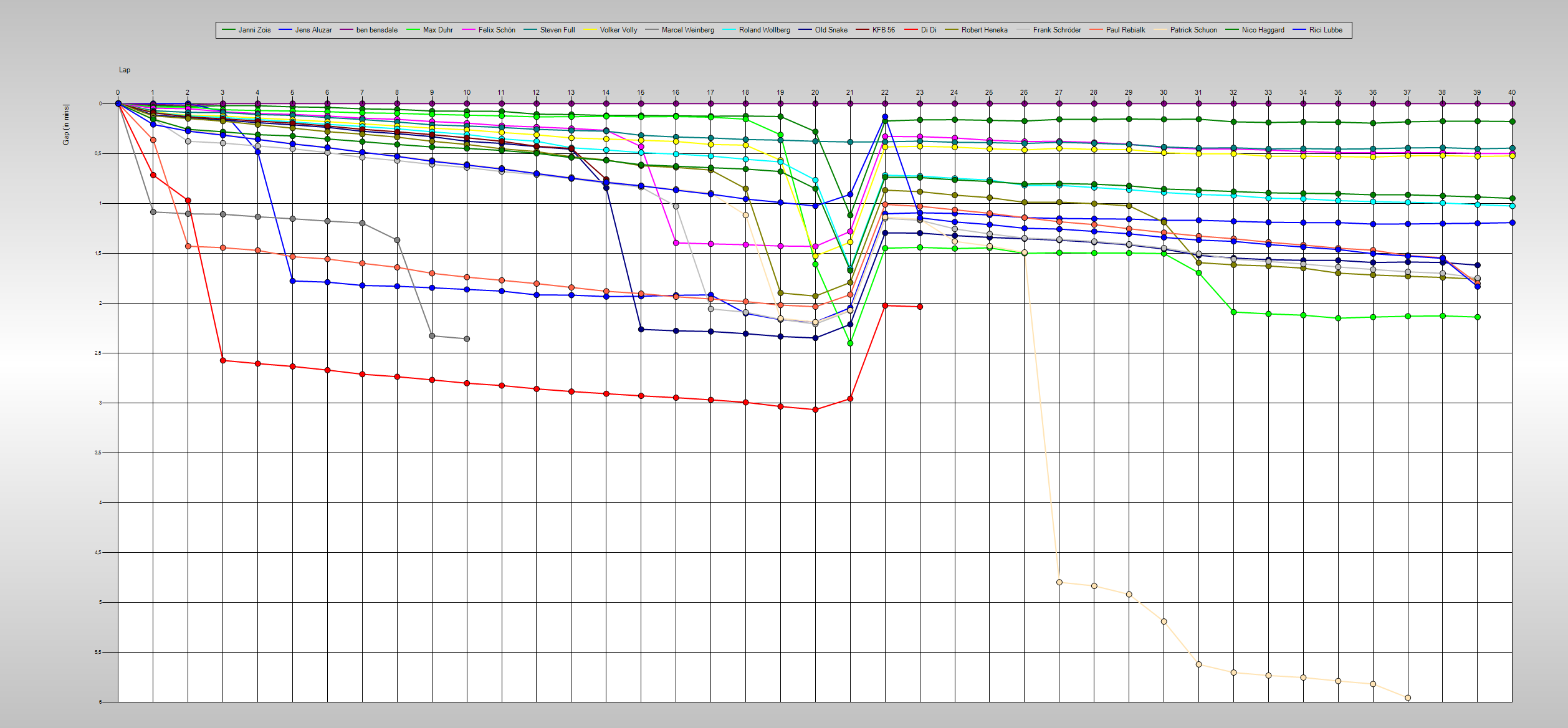Click the beige Patrick Schuon legend line sample

pyautogui.click(x=1160, y=30)
